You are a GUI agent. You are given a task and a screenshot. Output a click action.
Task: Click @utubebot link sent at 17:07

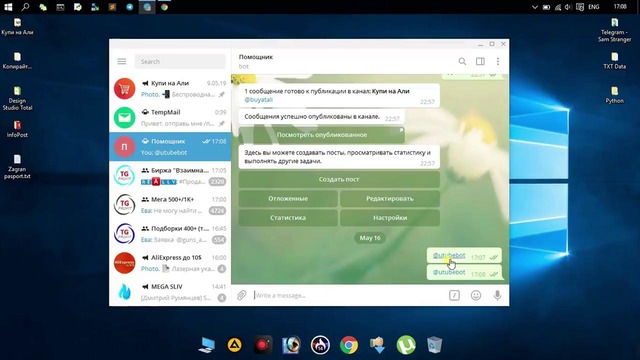click(449, 256)
